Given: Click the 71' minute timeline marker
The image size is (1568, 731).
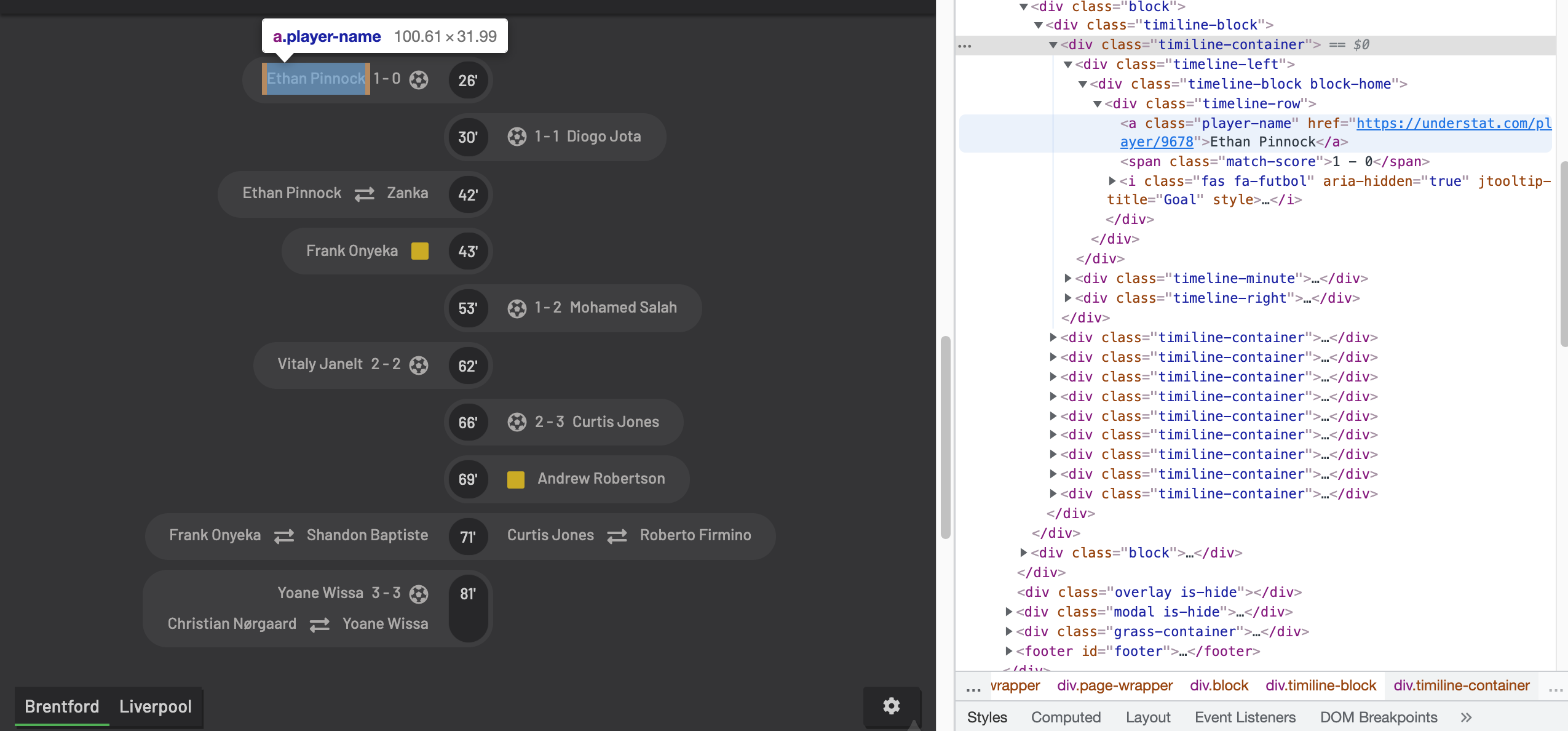Looking at the screenshot, I should coord(467,537).
